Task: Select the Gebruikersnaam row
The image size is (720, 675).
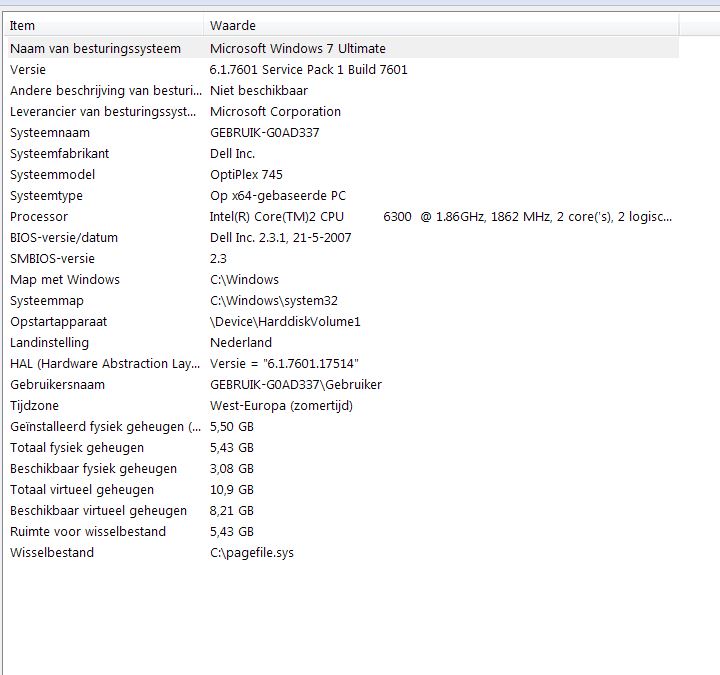Action: 57,385
